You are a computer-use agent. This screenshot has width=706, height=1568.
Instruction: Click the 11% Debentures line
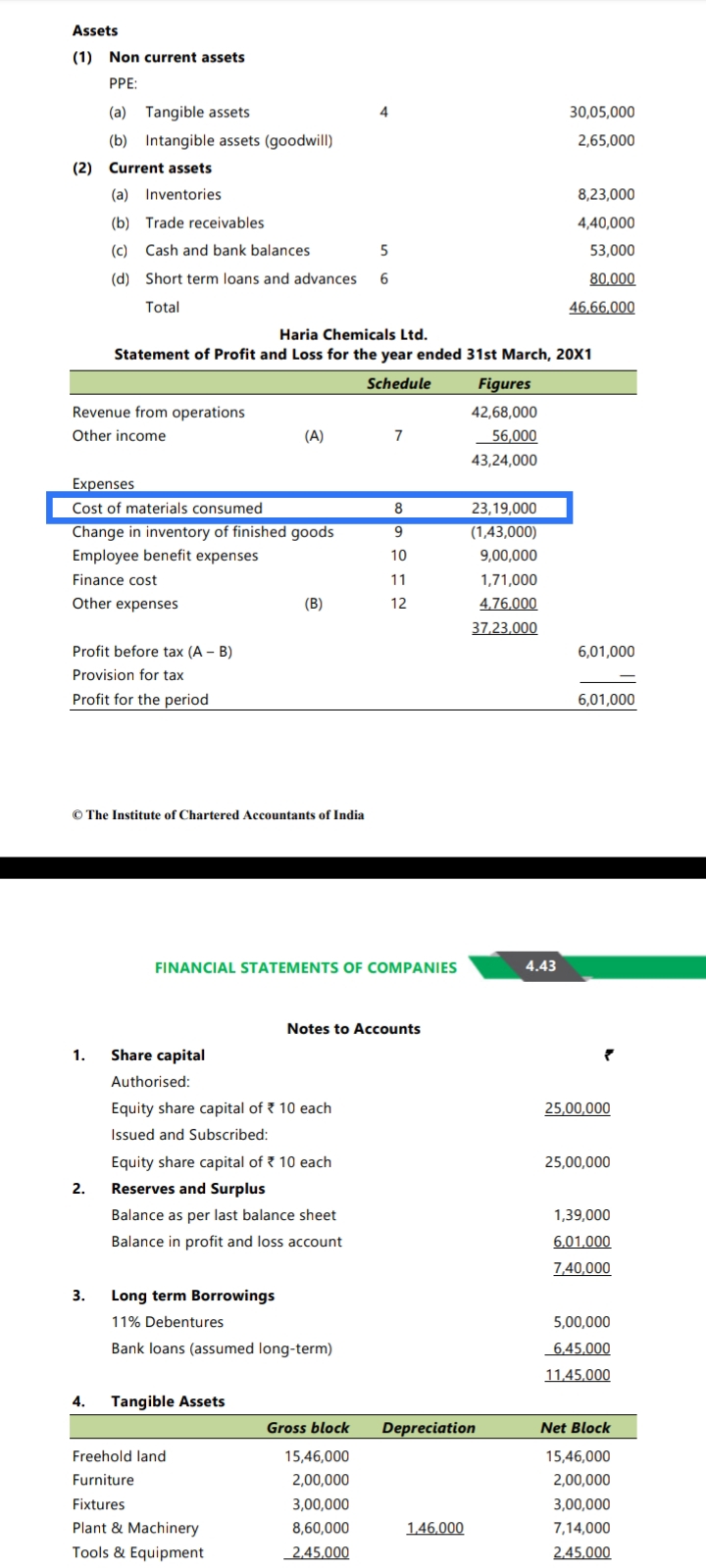(x=167, y=1323)
